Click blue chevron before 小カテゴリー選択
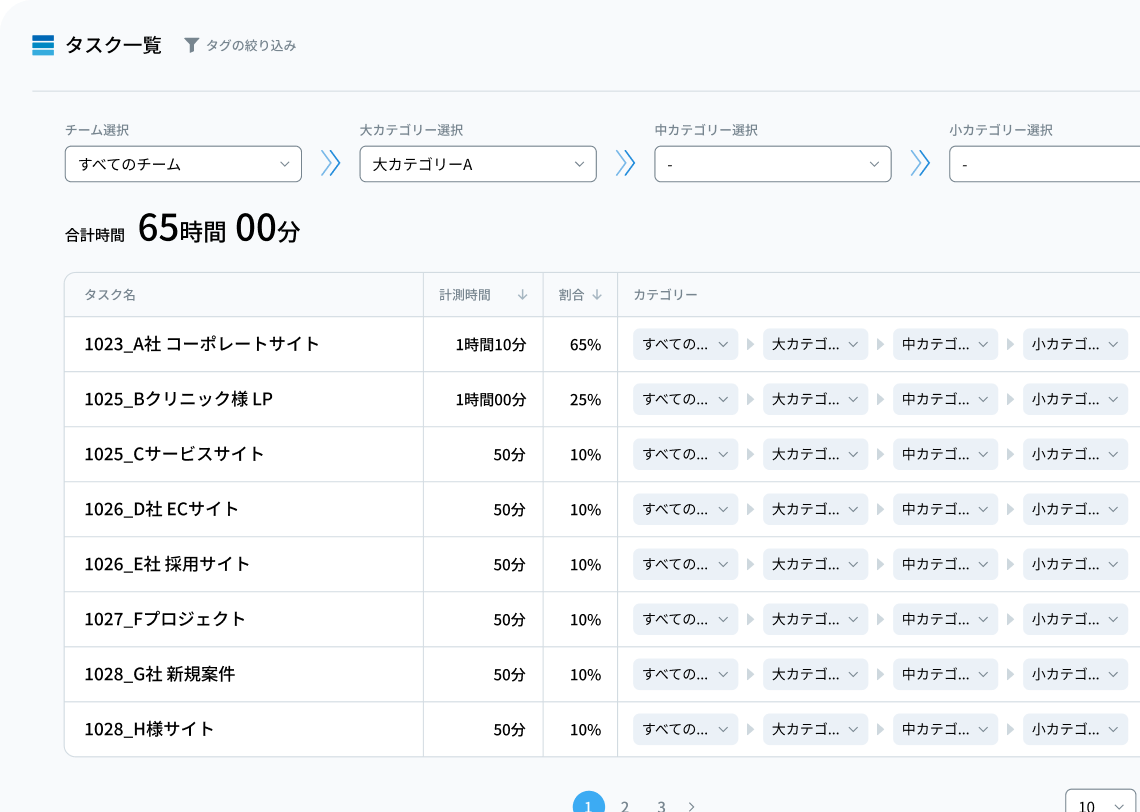The height and width of the screenshot is (812, 1140). (x=919, y=163)
